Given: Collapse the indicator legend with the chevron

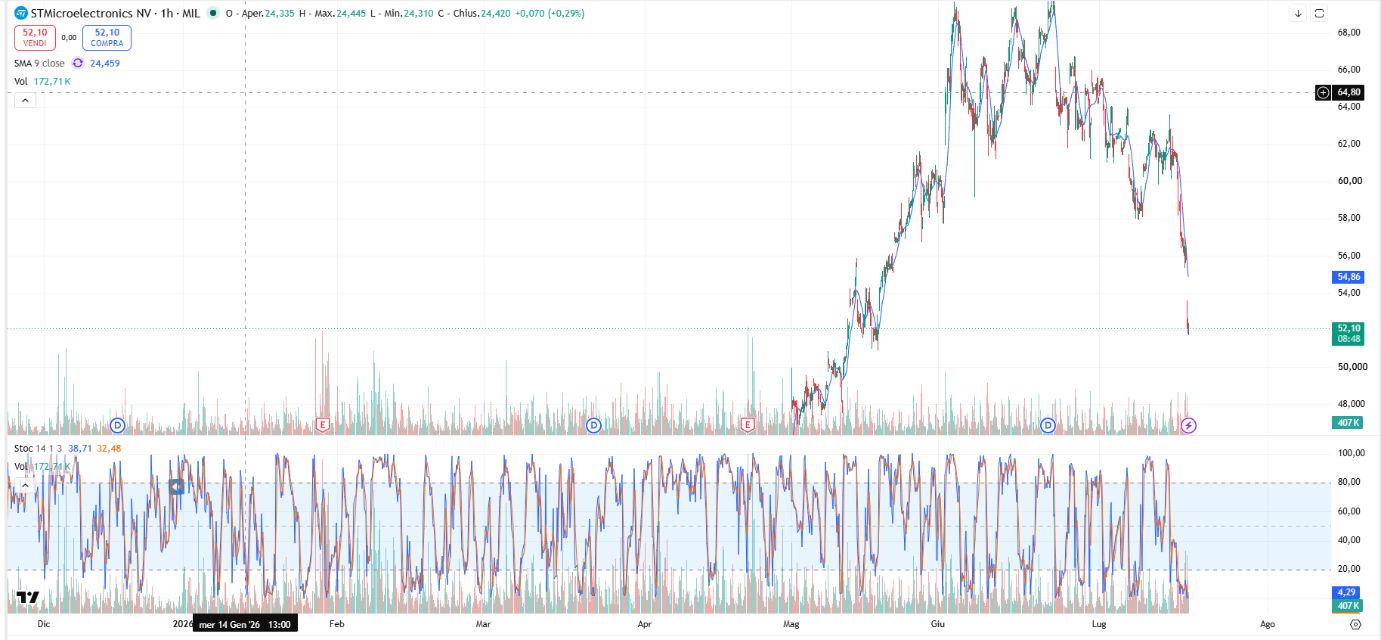Looking at the screenshot, I should 25,100.
